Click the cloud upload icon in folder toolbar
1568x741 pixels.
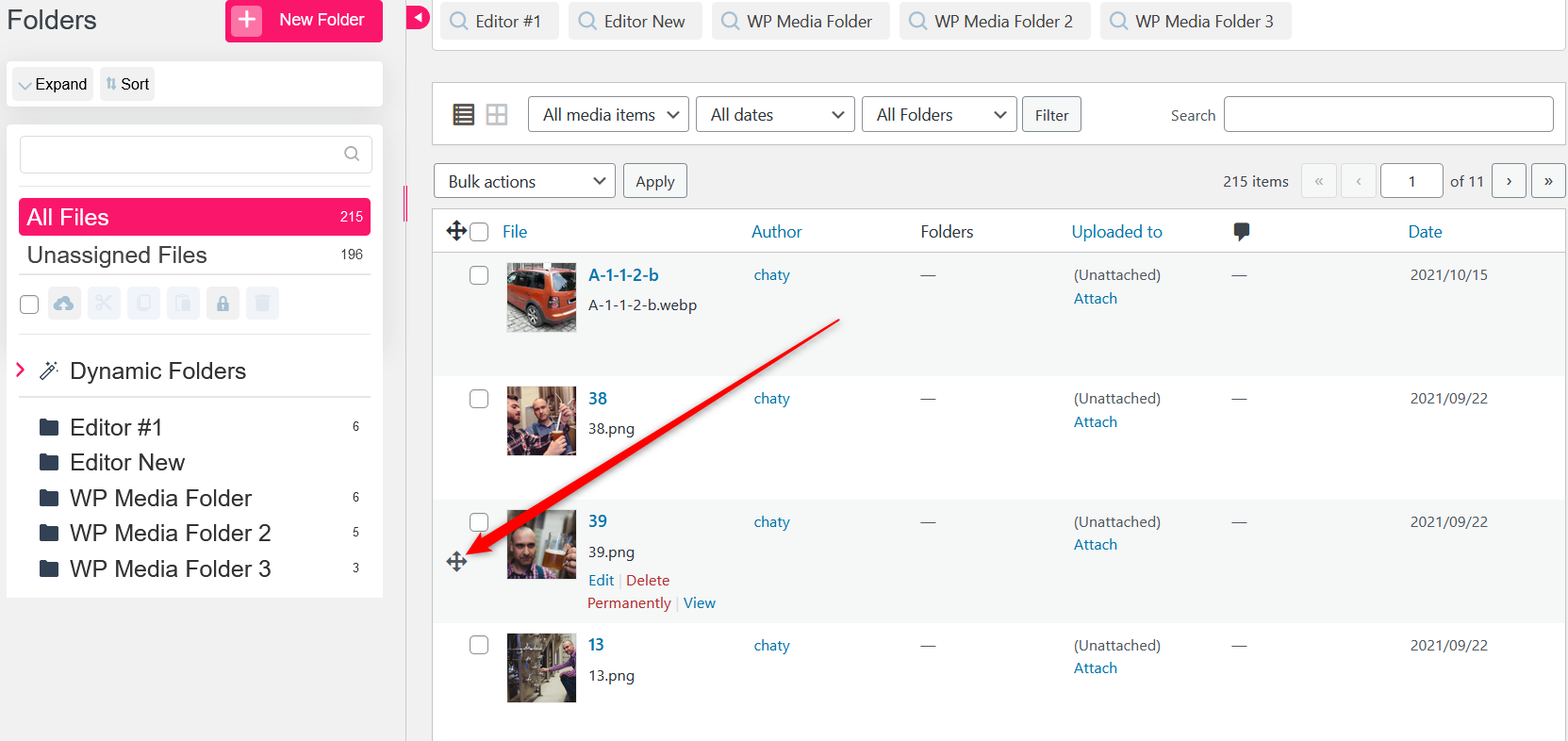pos(64,304)
